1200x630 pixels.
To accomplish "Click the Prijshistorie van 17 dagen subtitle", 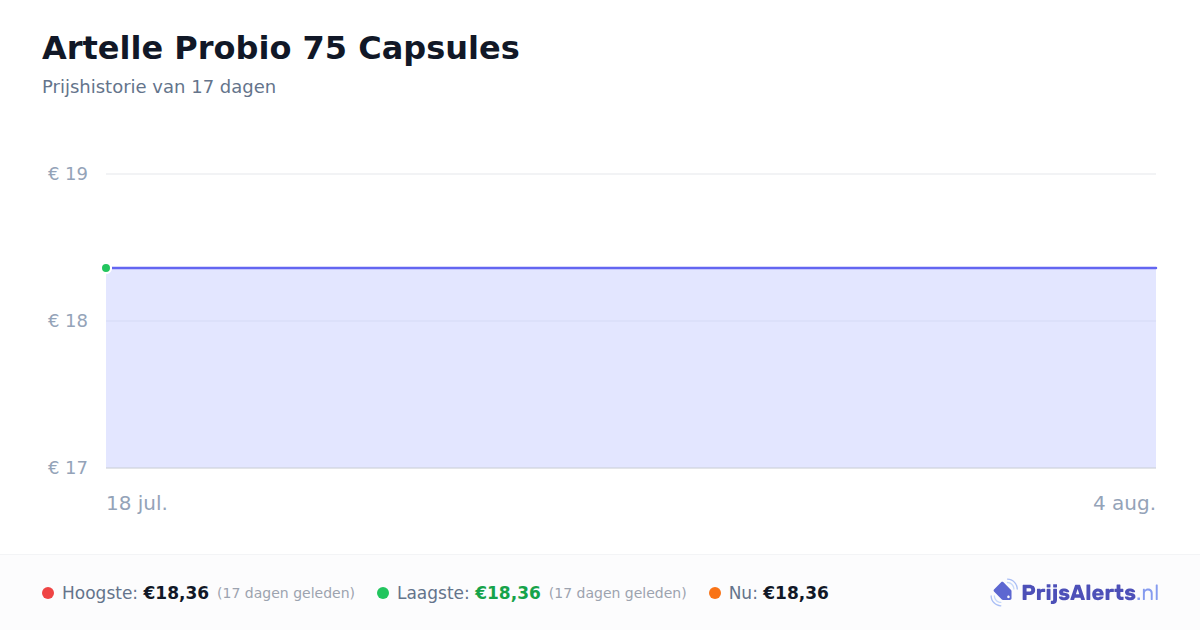I will [159, 87].
